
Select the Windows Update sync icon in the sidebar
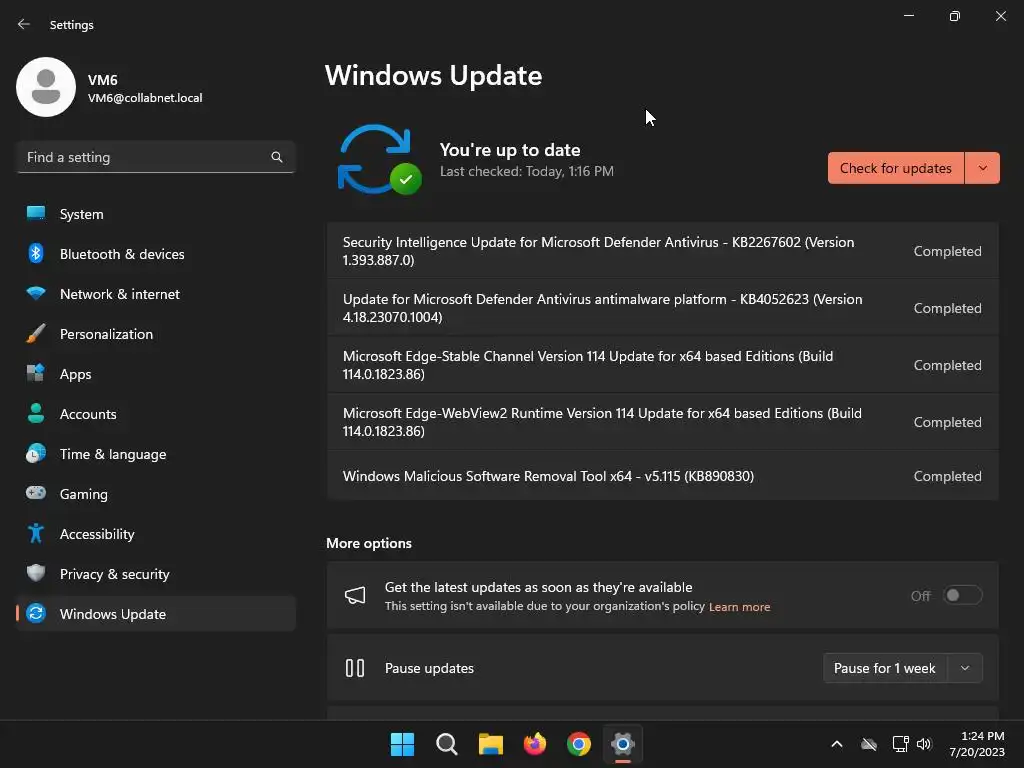click(36, 613)
